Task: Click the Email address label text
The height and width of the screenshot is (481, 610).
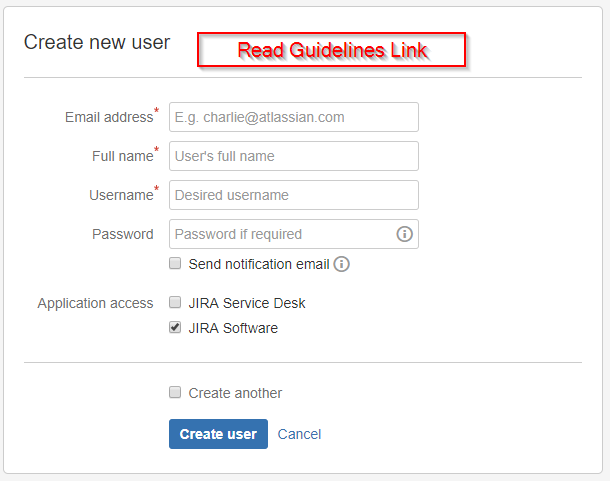Action: (109, 117)
